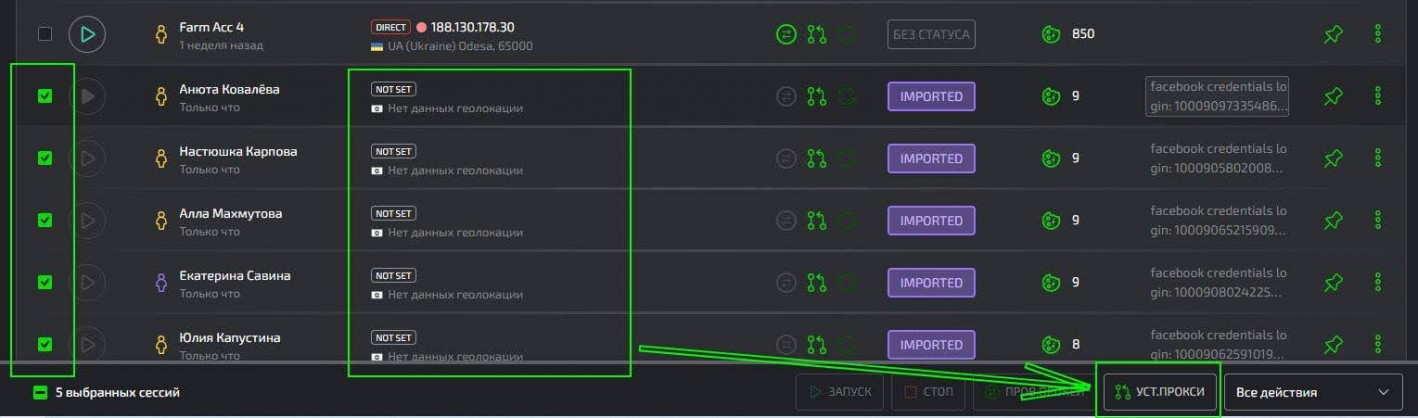Start the Farm Acc 4 session play button

[87, 34]
